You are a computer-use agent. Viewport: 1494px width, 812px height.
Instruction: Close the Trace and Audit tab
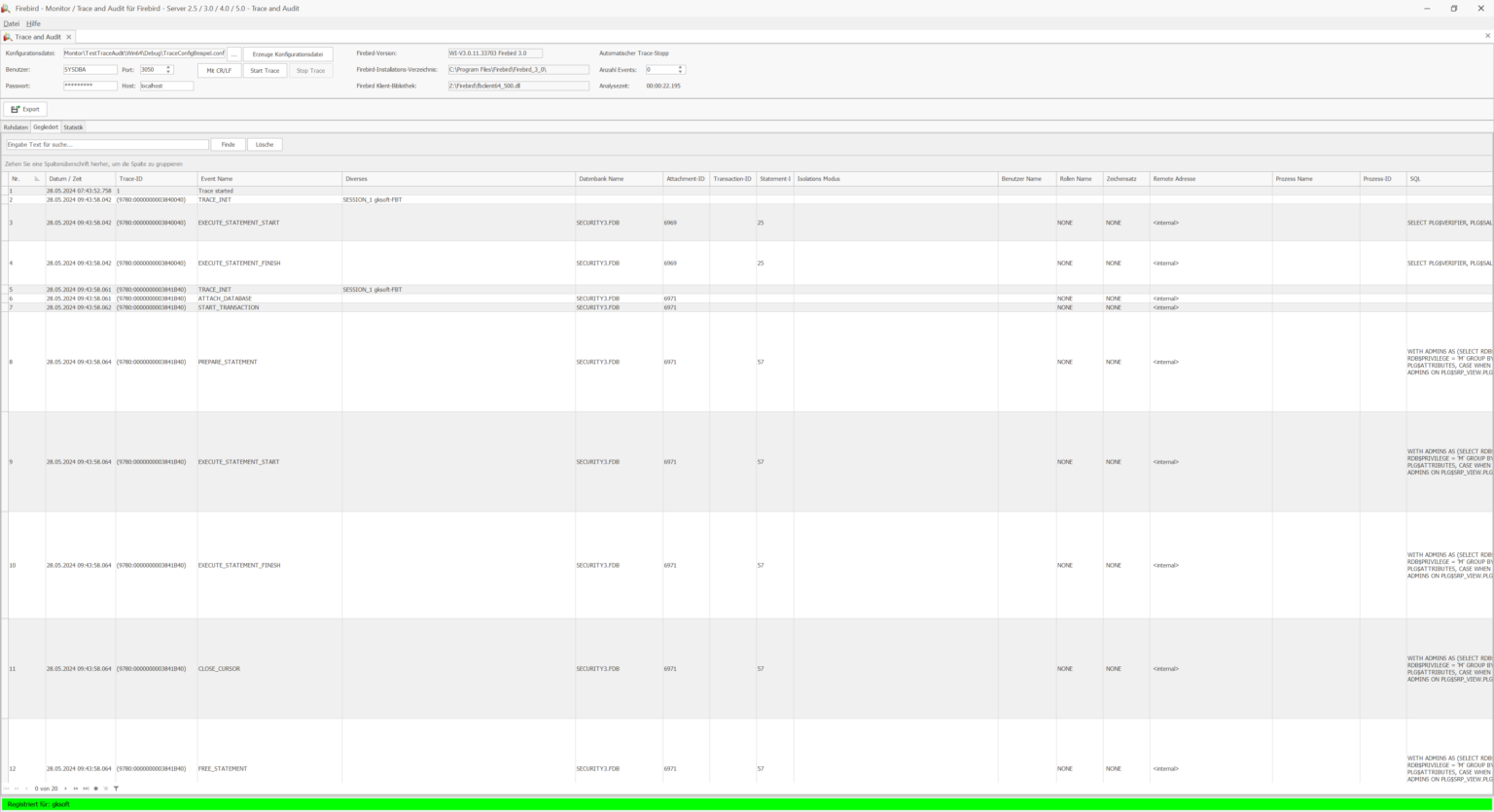tap(68, 37)
